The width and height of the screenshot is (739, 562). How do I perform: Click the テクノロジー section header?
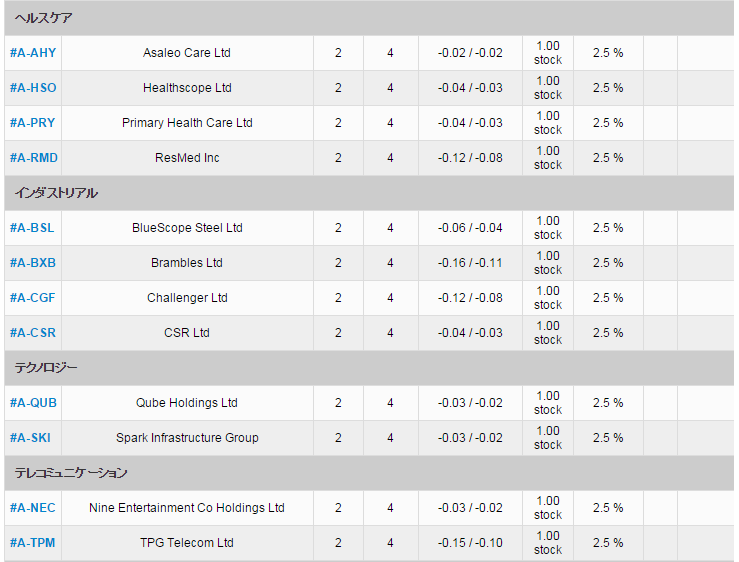(369, 368)
